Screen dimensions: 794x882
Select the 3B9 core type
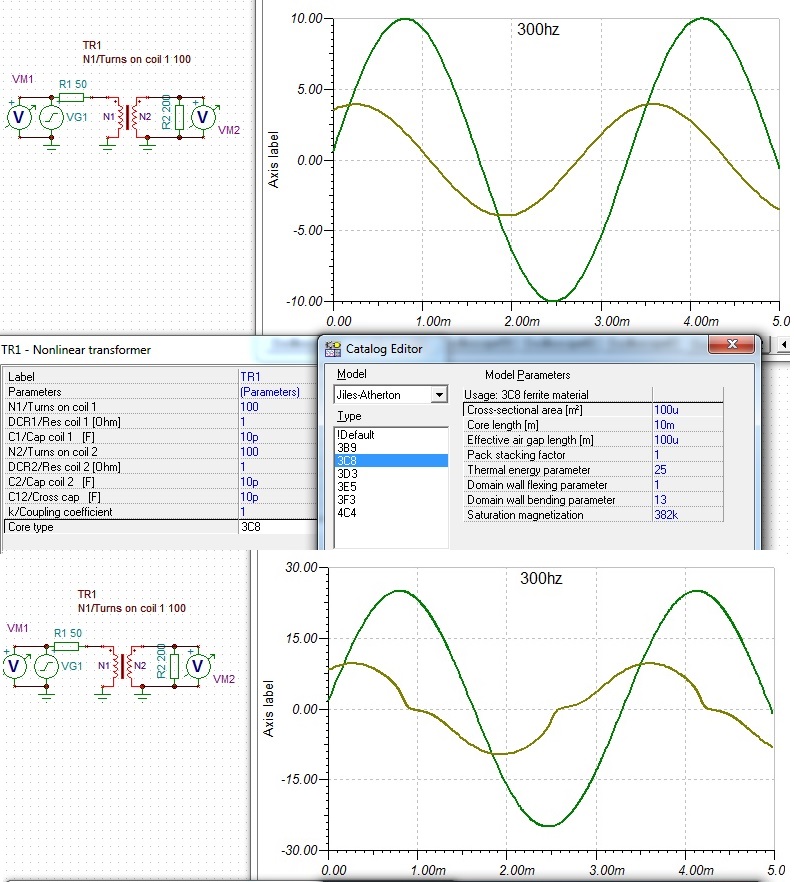(346, 448)
